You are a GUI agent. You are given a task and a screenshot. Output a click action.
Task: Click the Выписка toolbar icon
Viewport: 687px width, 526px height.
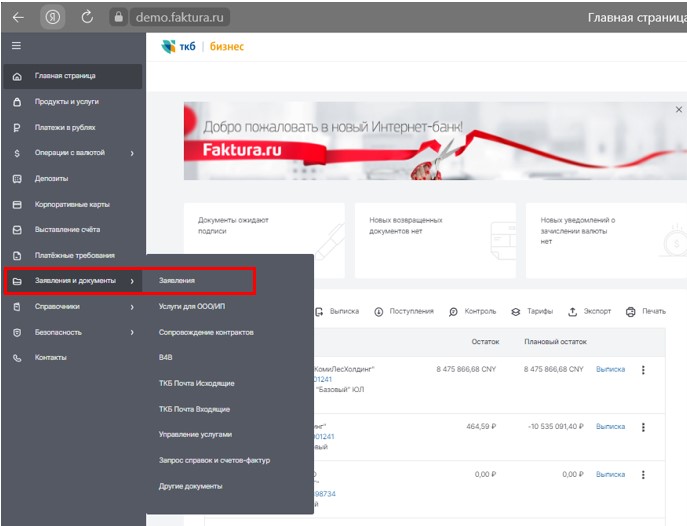click(319, 312)
